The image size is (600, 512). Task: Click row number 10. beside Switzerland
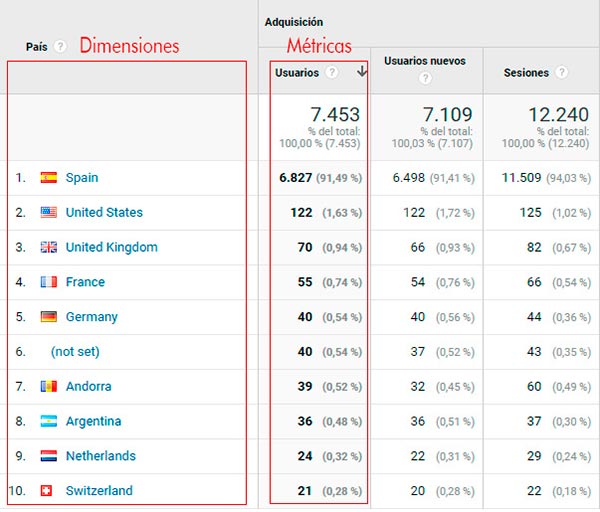pos(17,491)
